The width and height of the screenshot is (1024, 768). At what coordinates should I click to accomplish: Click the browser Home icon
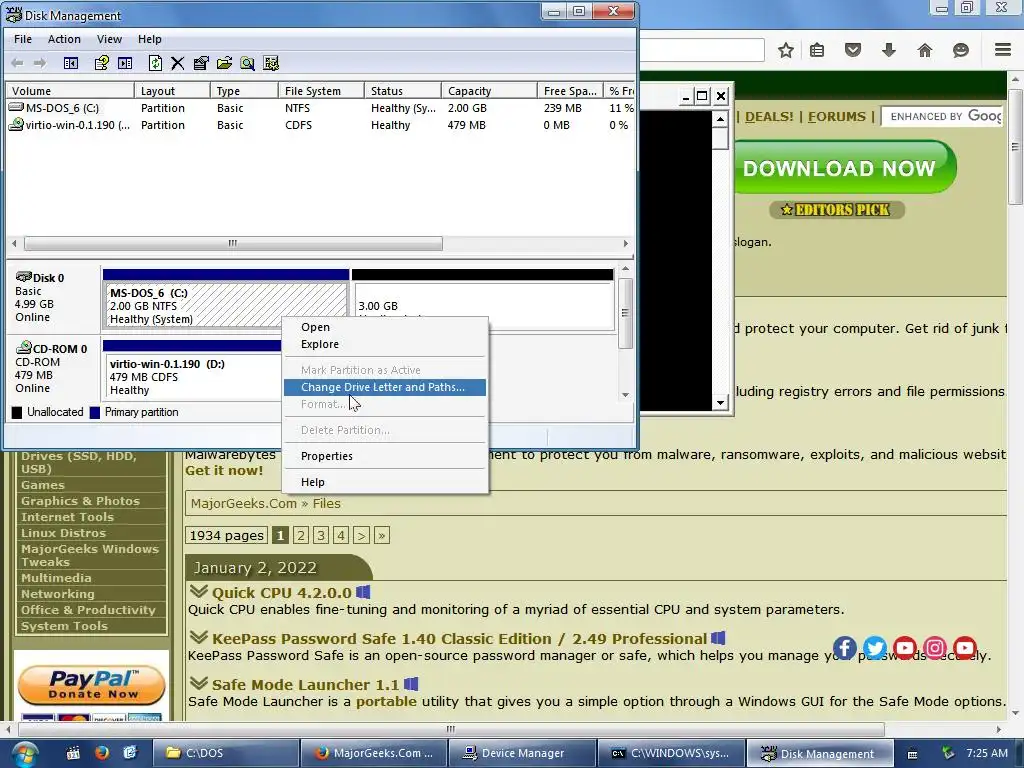925,50
